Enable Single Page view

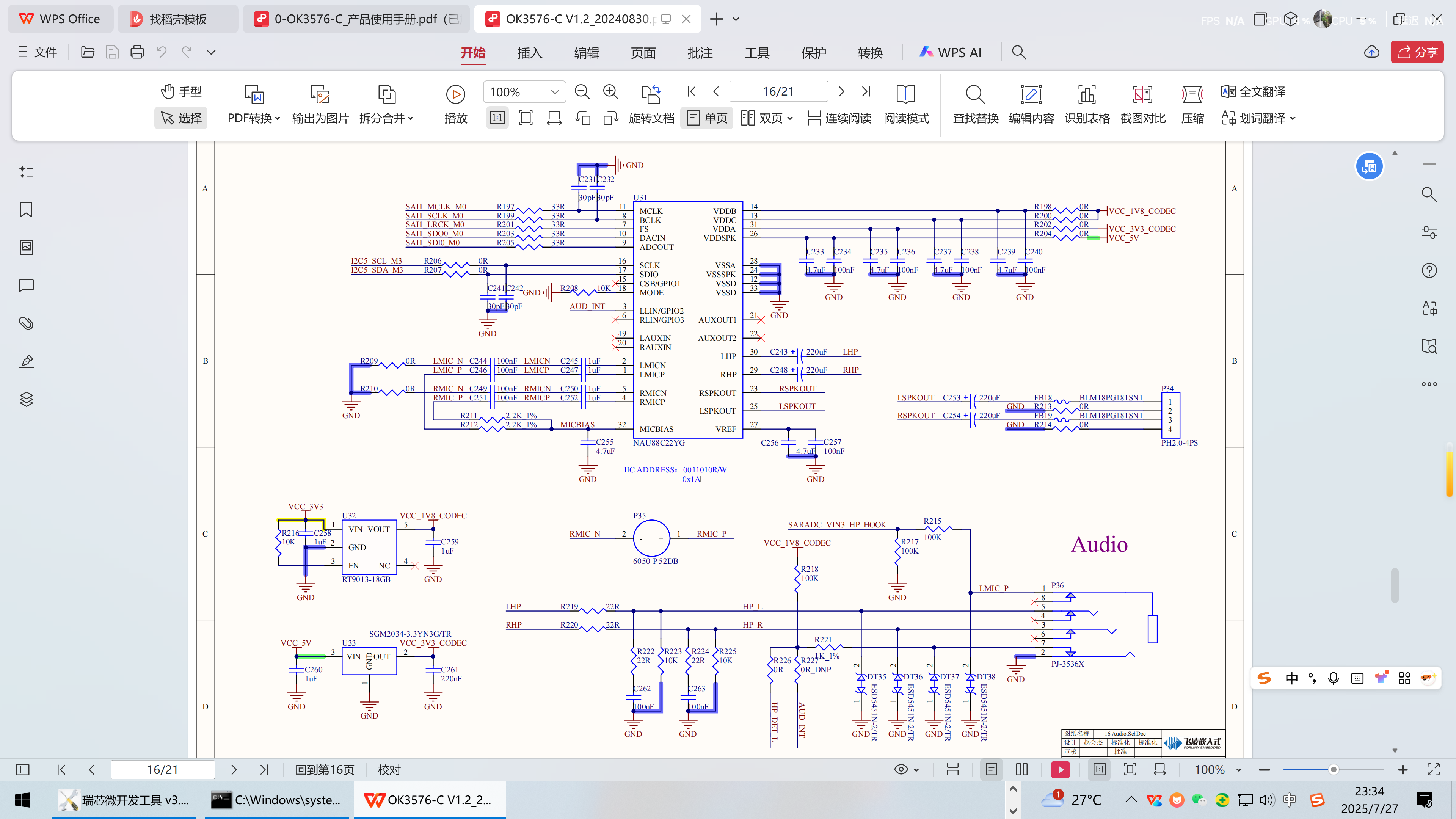707,118
